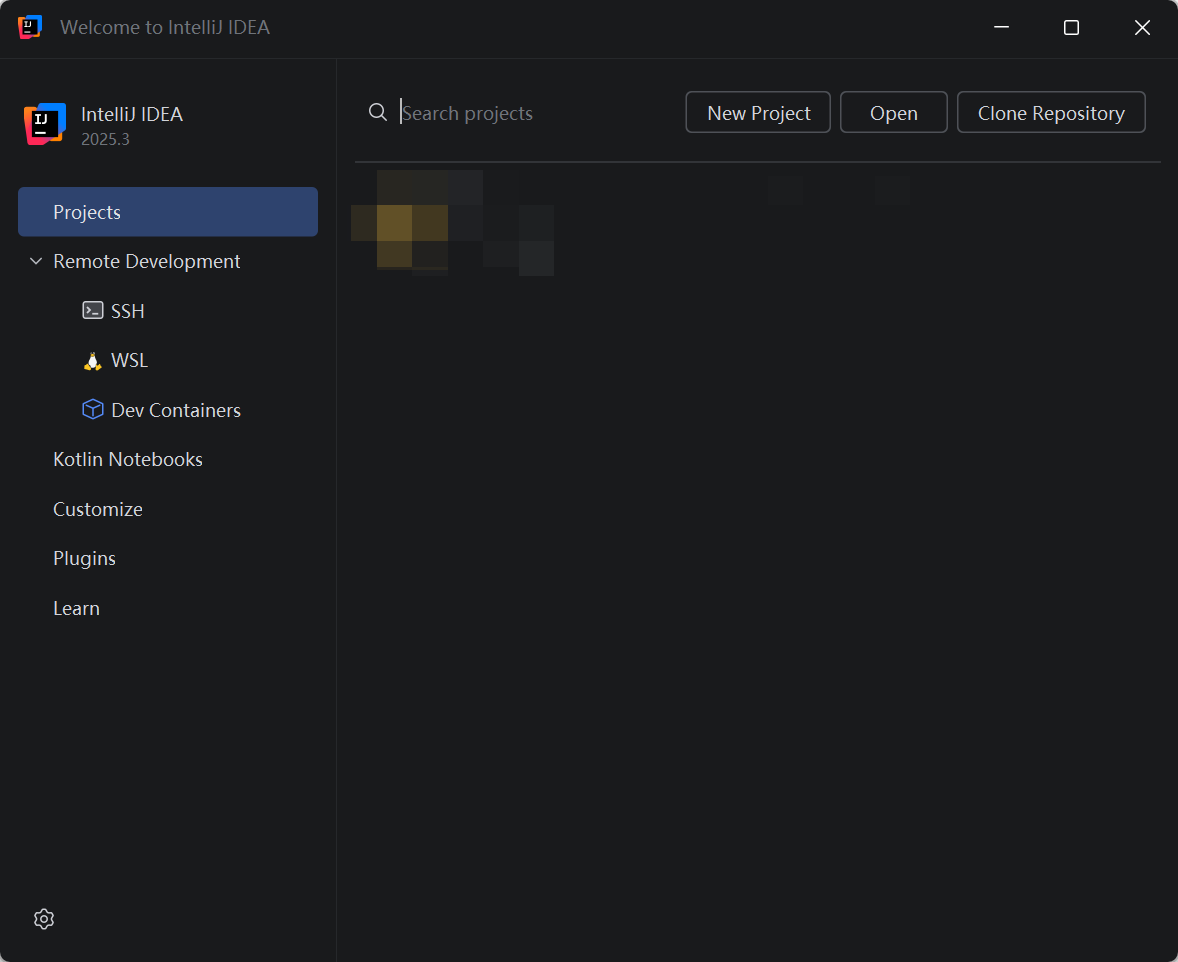1178x962 pixels.
Task: Select Remote Development label
Action: [x=146, y=261]
